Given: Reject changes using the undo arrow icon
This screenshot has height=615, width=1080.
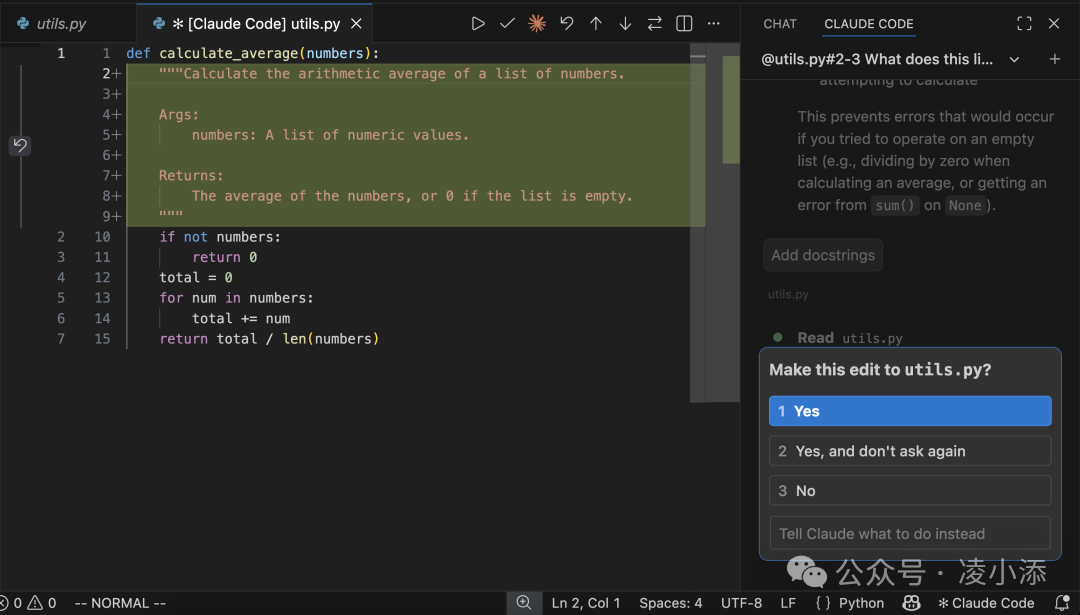Looking at the screenshot, I should (x=567, y=23).
